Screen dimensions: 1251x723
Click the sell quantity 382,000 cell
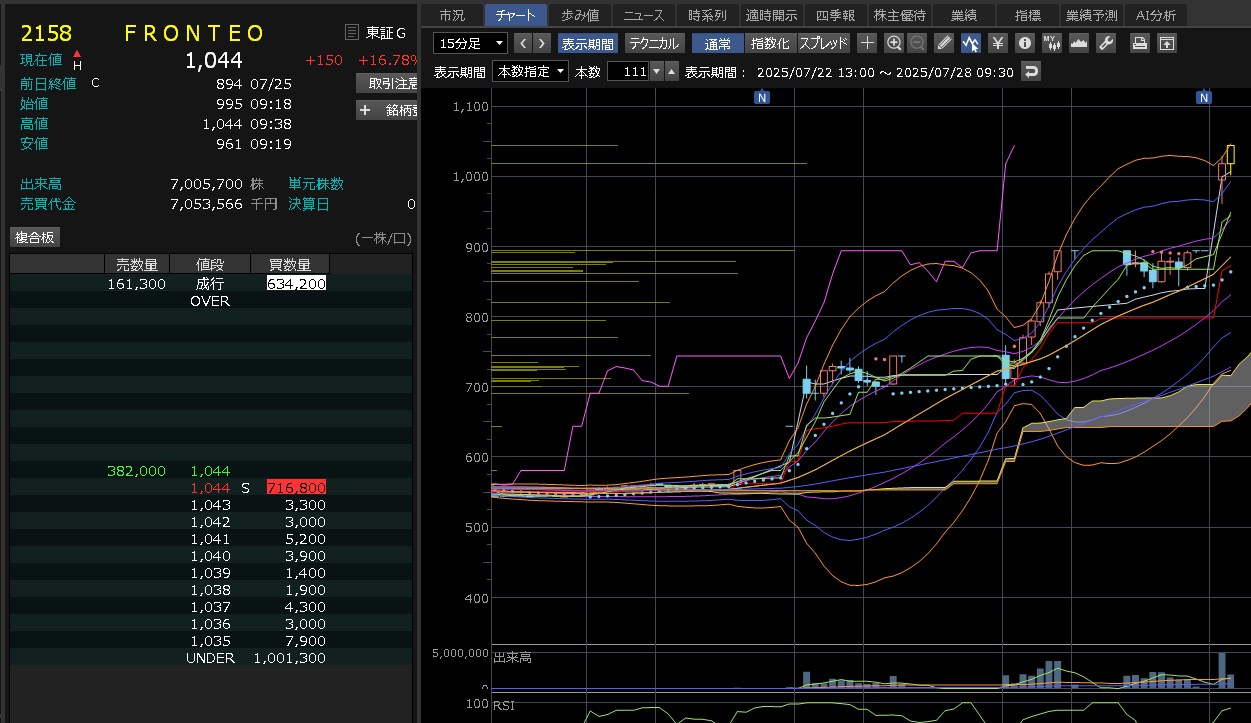[136, 471]
